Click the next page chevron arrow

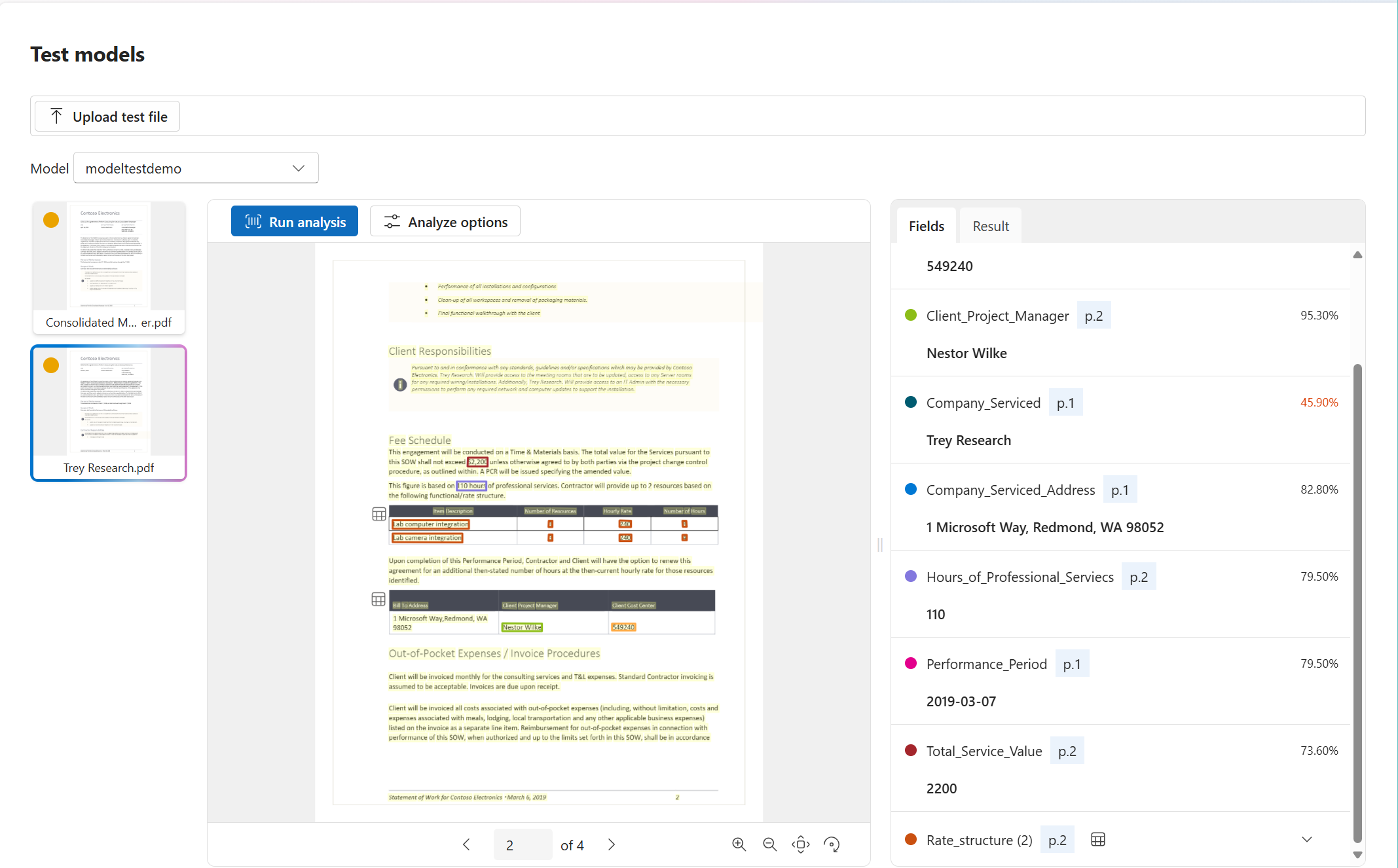pos(611,843)
